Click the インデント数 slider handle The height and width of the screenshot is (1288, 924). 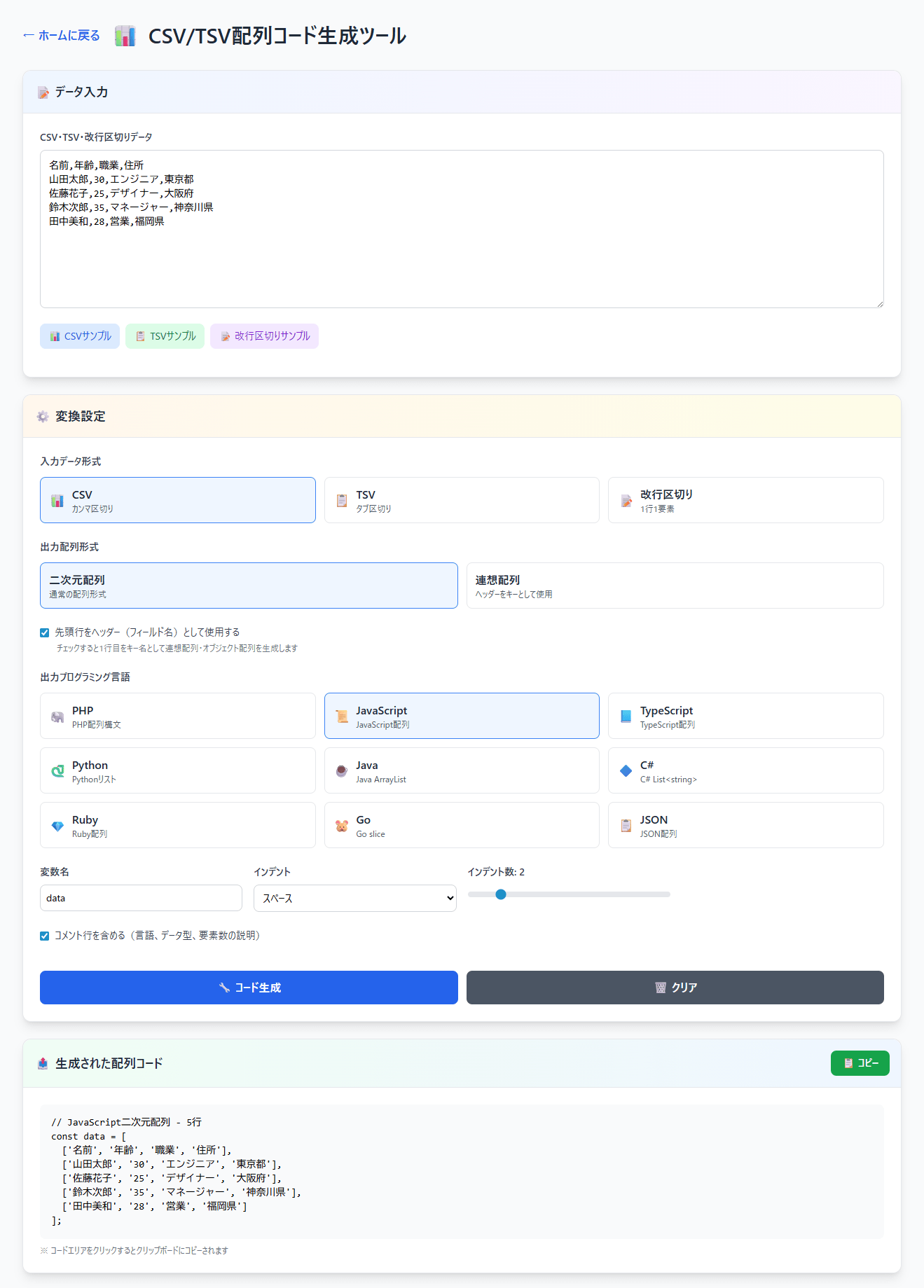point(500,894)
